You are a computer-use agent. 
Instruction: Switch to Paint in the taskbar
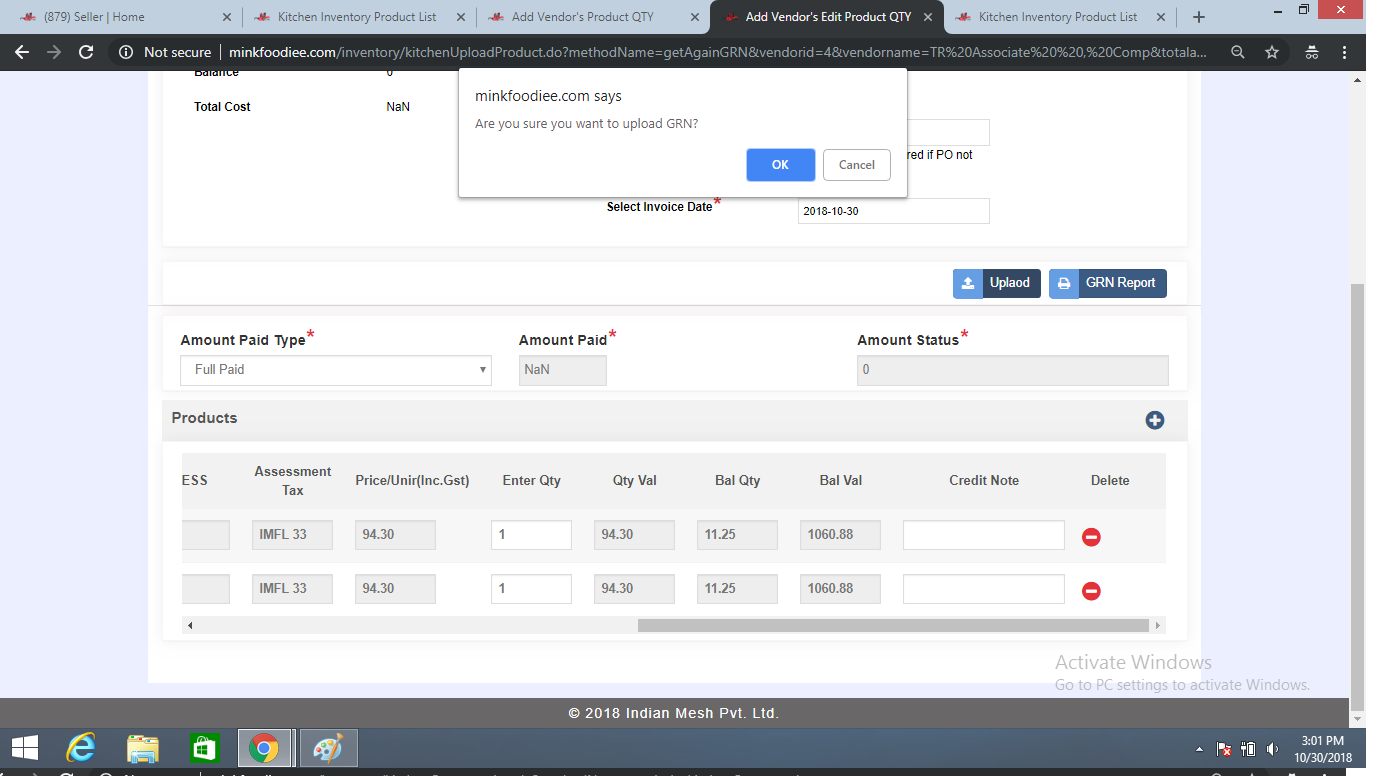328,748
